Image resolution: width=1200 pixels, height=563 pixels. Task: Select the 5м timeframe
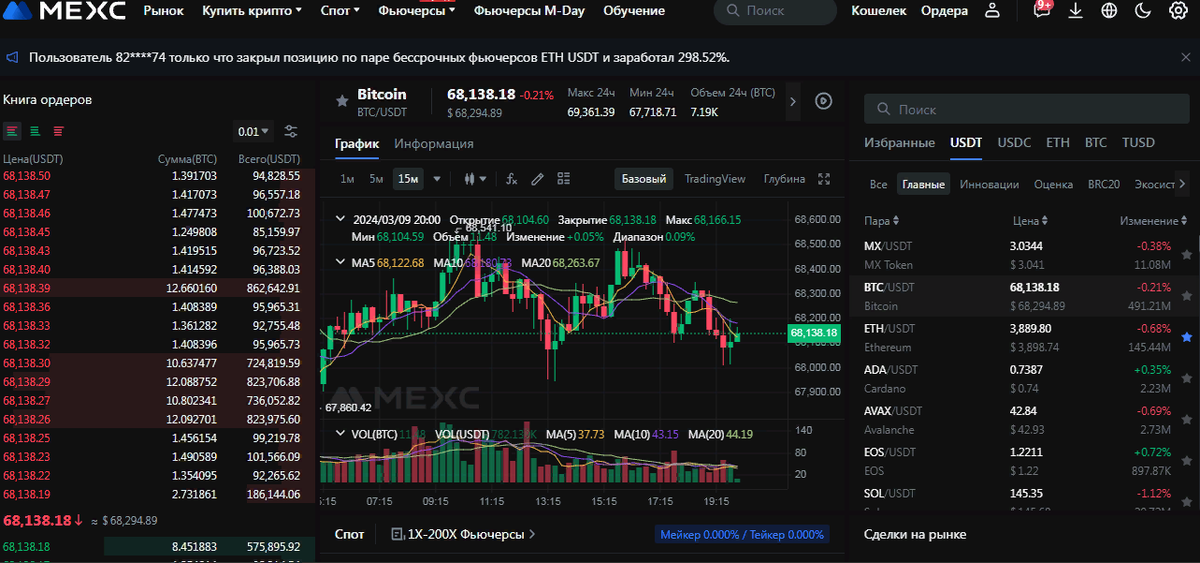click(376, 179)
